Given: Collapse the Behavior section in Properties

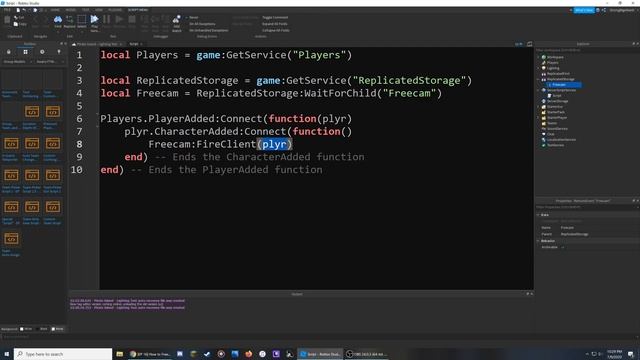Looking at the screenshot, I should pos(538,241).
